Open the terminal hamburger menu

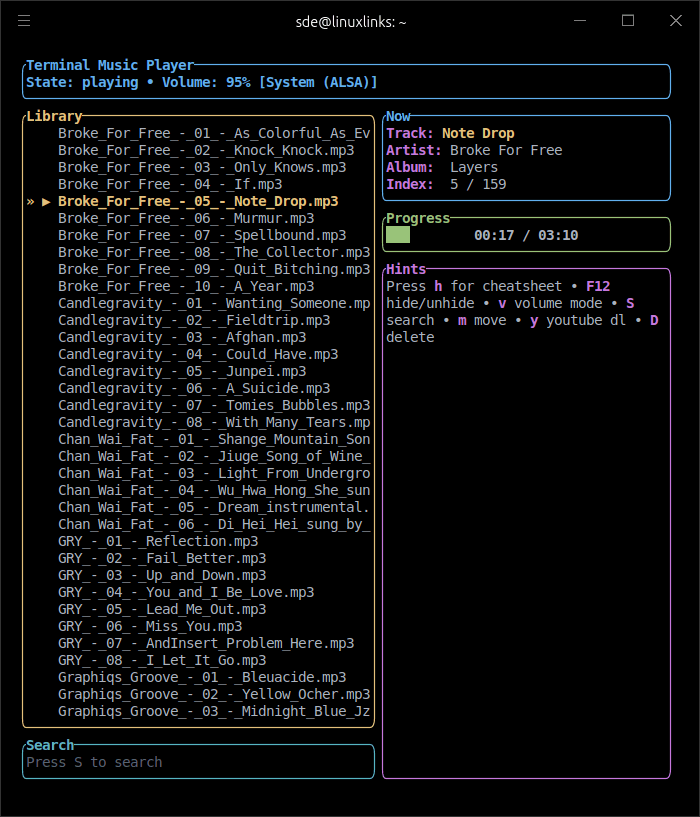click(25, 21)
